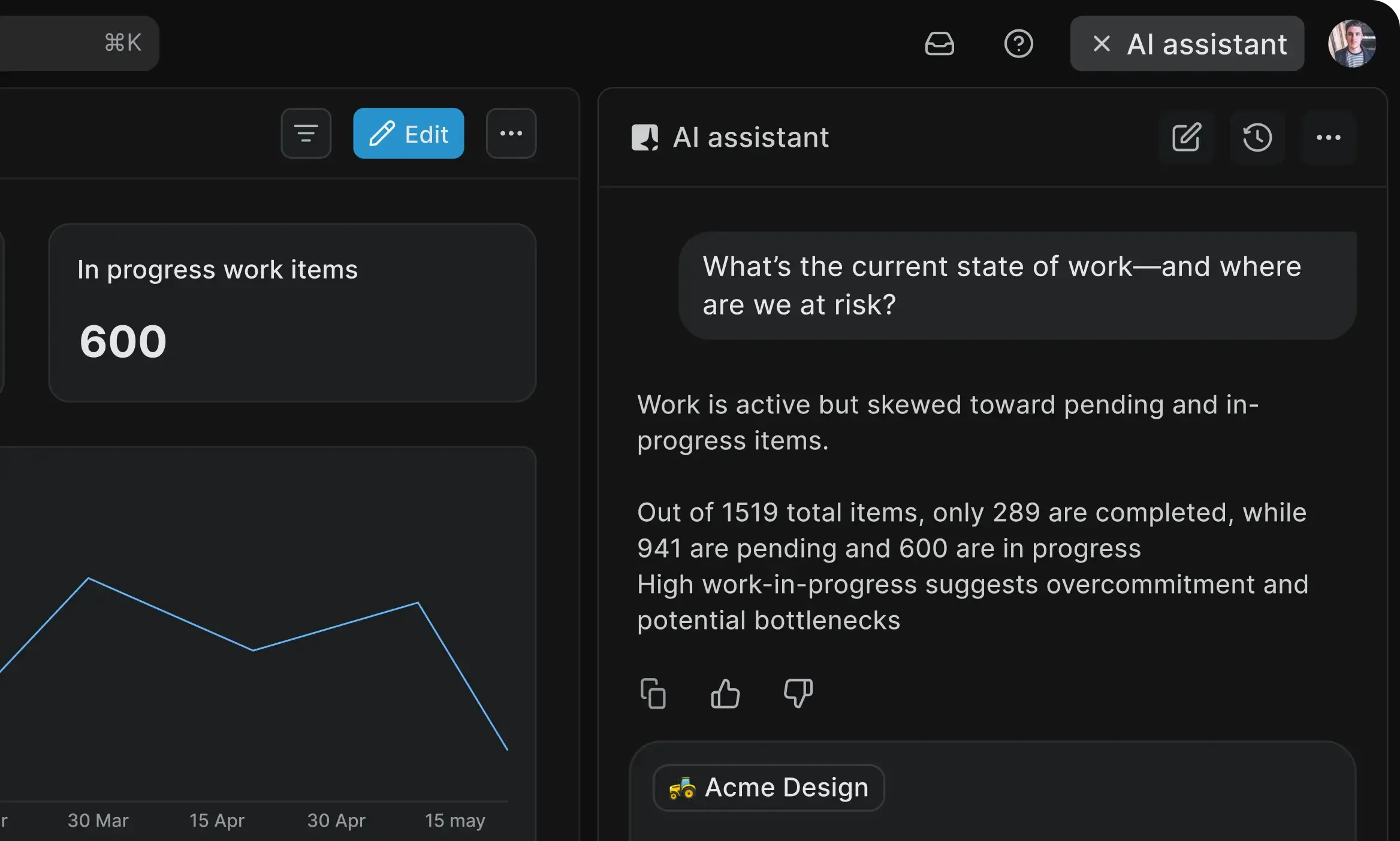Select the Acme Design source chip
This screenshot has height=841, width=1400.
768,788
